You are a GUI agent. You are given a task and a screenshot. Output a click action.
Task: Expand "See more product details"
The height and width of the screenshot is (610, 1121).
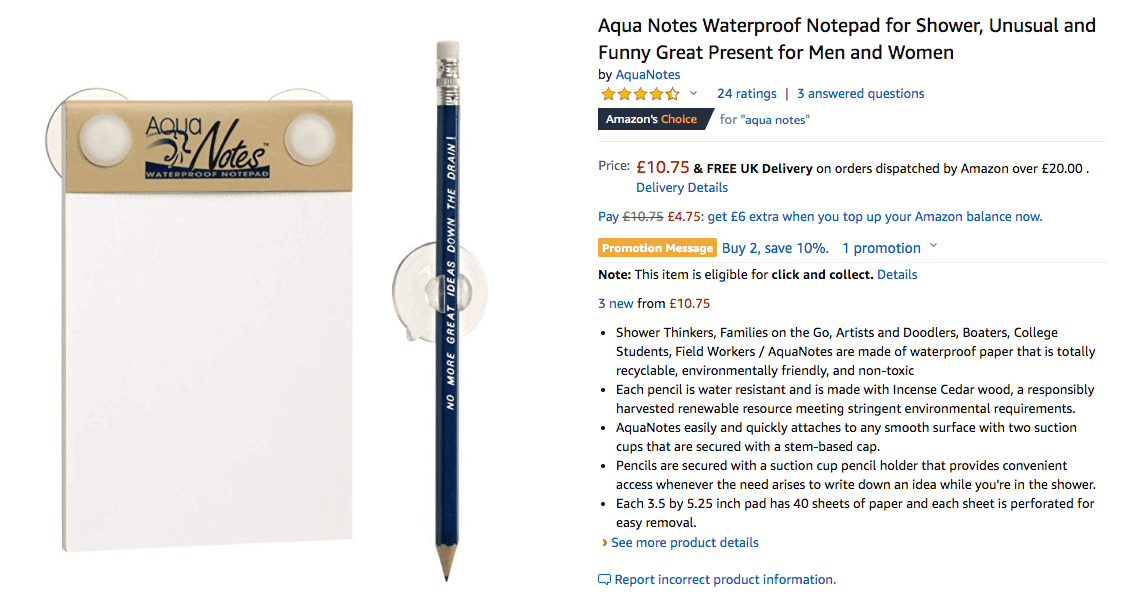[684, 543]
